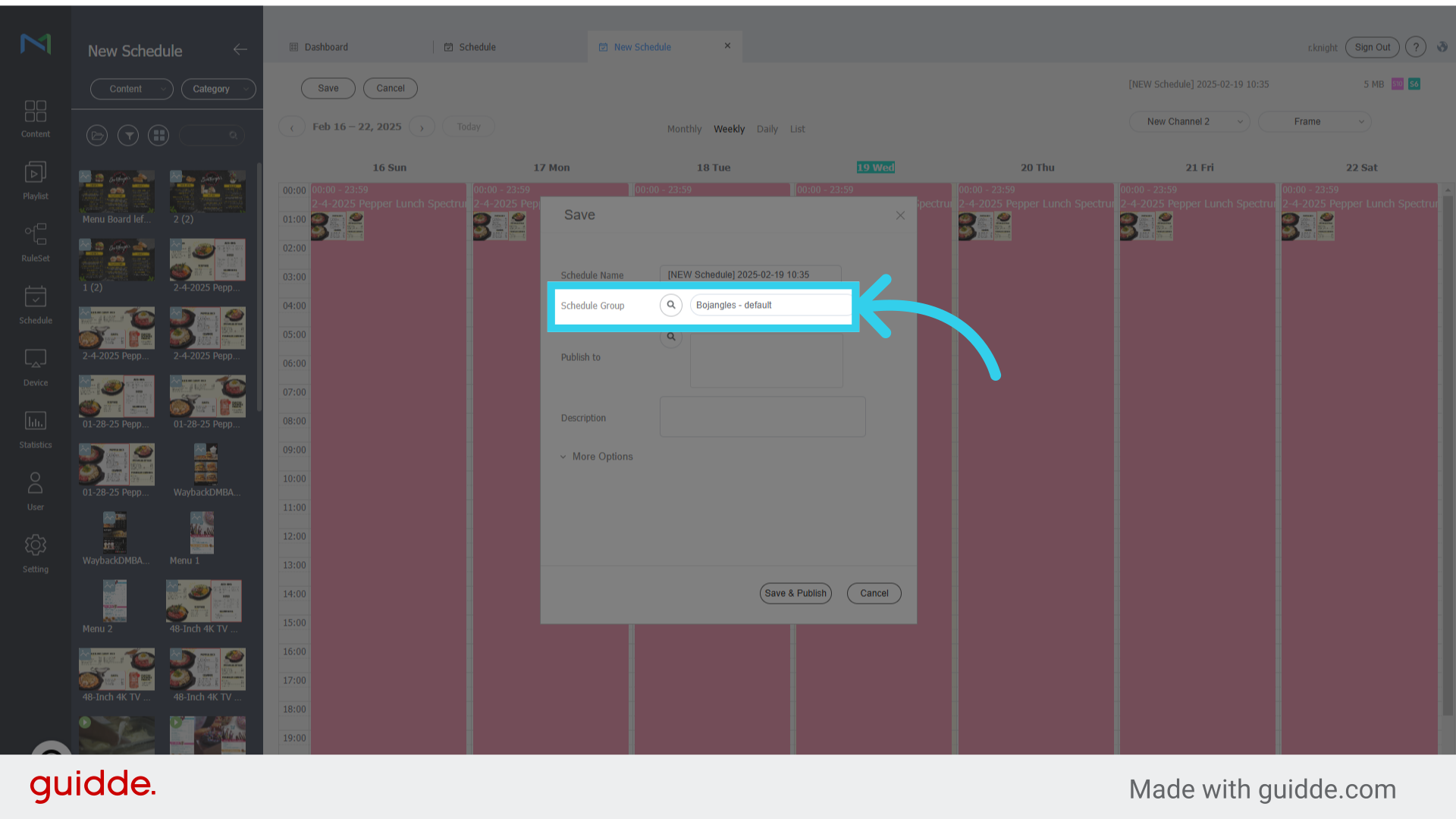This screenshot has height=819, width=1456.
Task: Open the Statistics sidebar icon
Action: click(x=35, y=430)
